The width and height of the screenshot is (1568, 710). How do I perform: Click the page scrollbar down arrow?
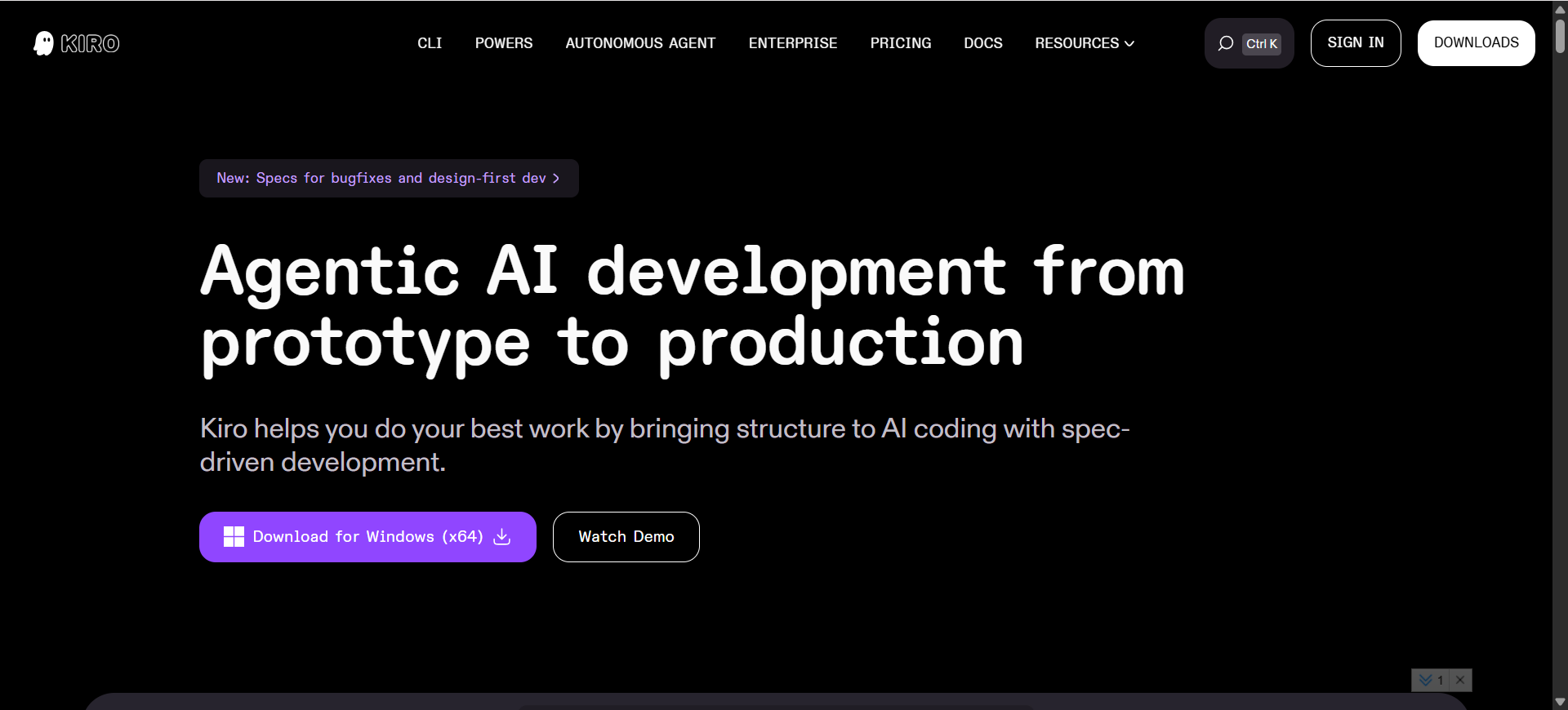1560,702
